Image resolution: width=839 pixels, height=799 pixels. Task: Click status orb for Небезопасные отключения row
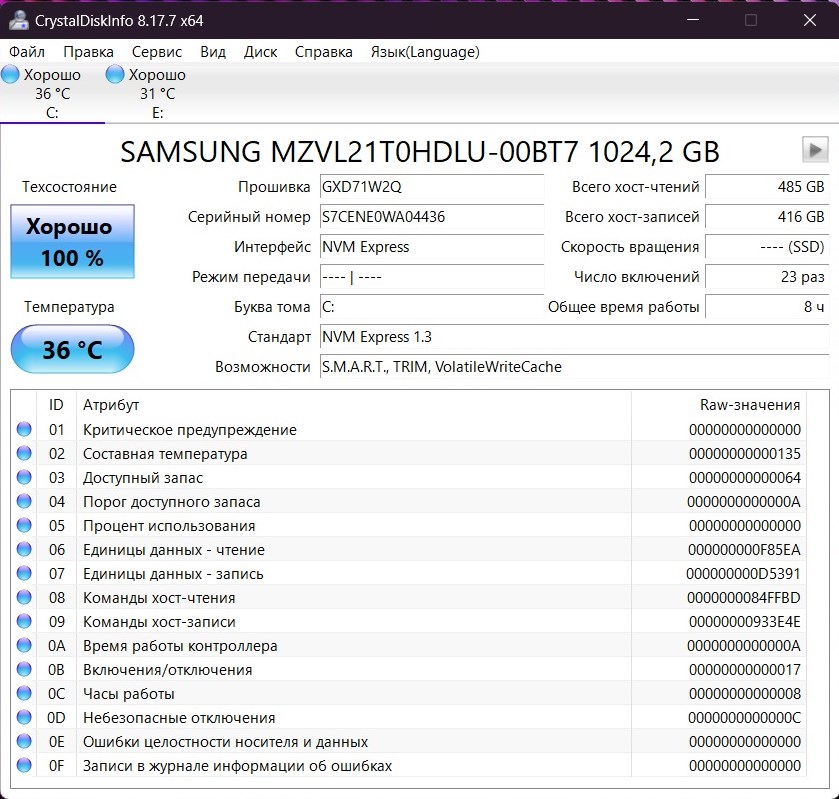tap(24, 718)
